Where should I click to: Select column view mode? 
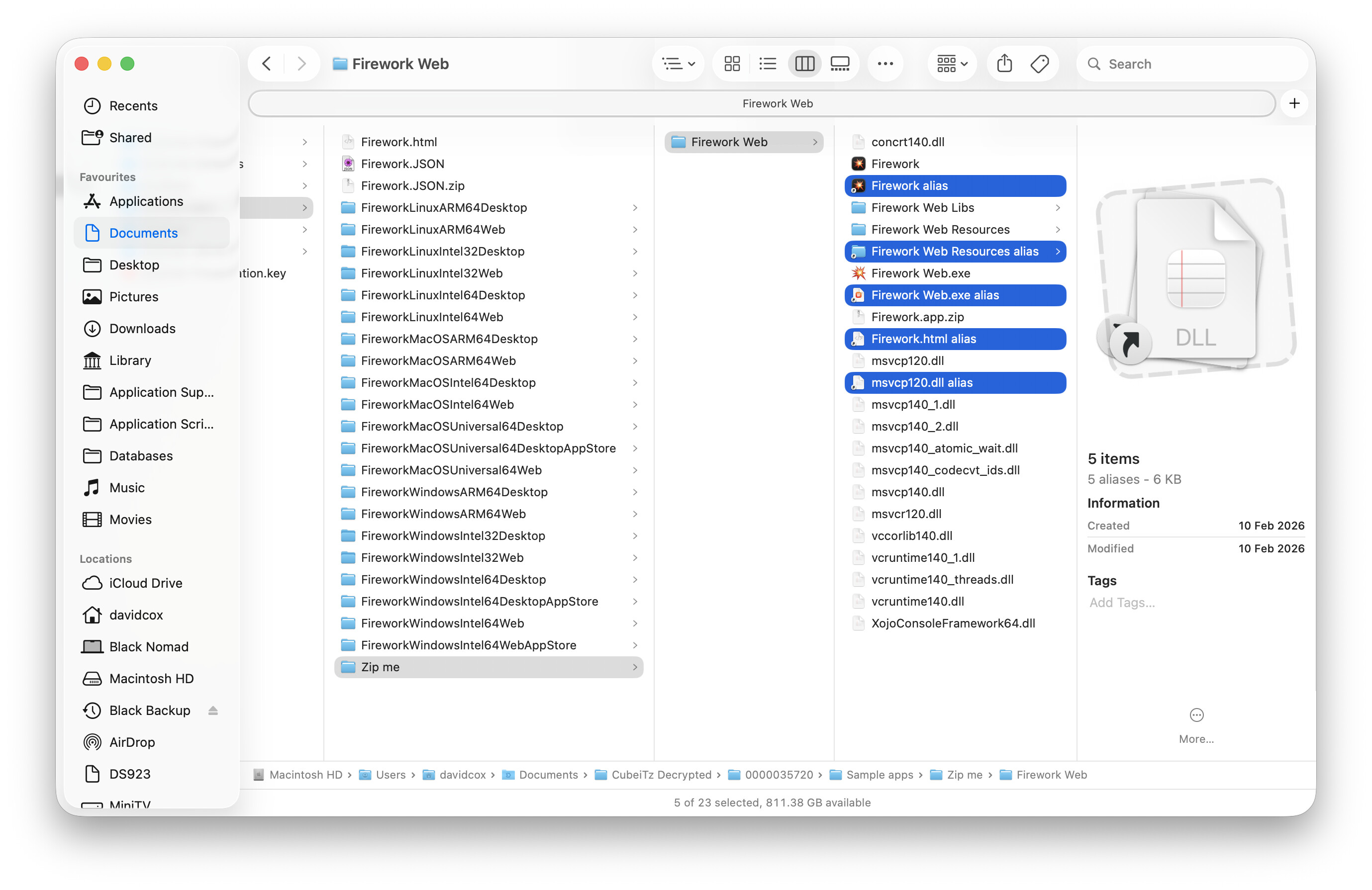(804, 63)
